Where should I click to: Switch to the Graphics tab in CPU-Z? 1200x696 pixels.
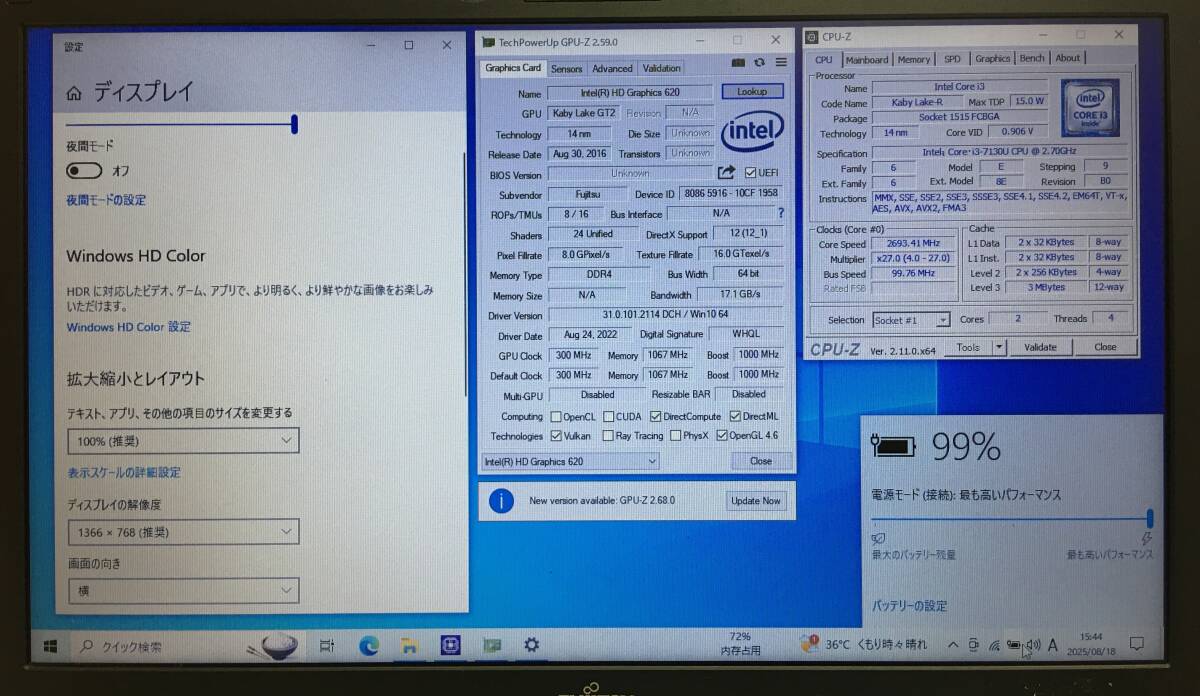tap(992, 59)
